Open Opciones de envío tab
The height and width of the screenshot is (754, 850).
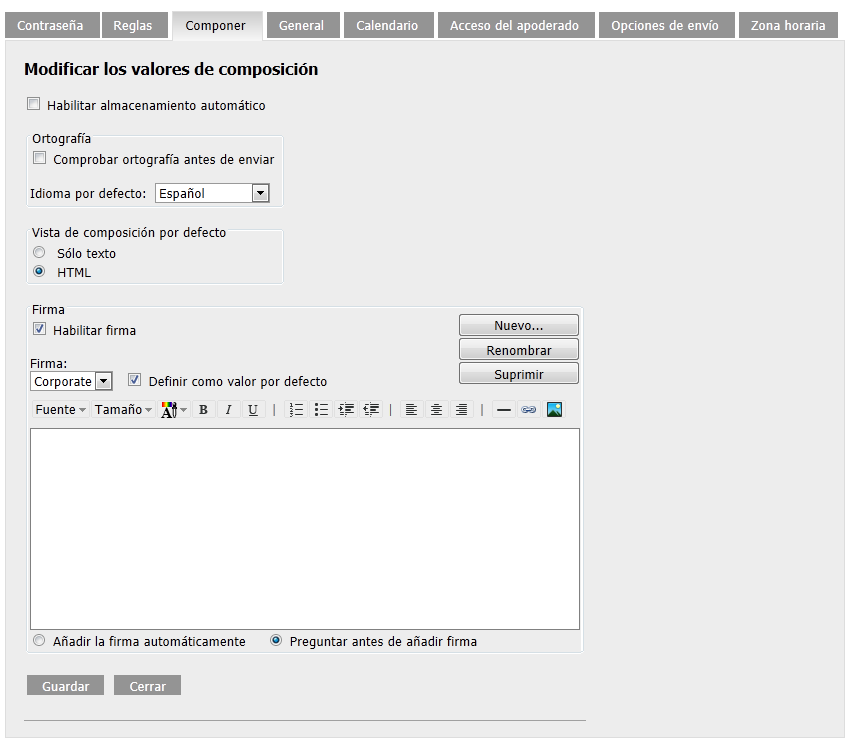667,25
